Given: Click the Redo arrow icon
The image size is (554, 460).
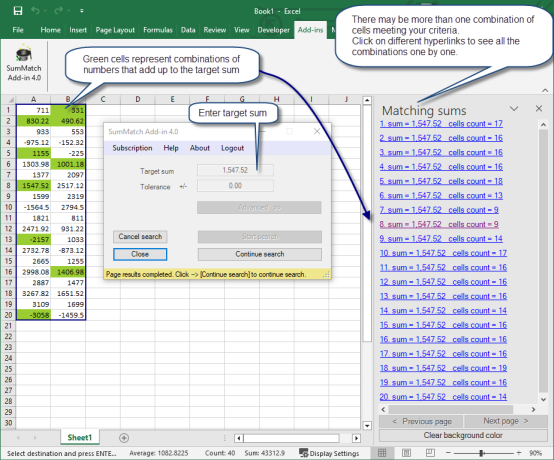Looking at the screenshot, I should [x=59, y=11].
